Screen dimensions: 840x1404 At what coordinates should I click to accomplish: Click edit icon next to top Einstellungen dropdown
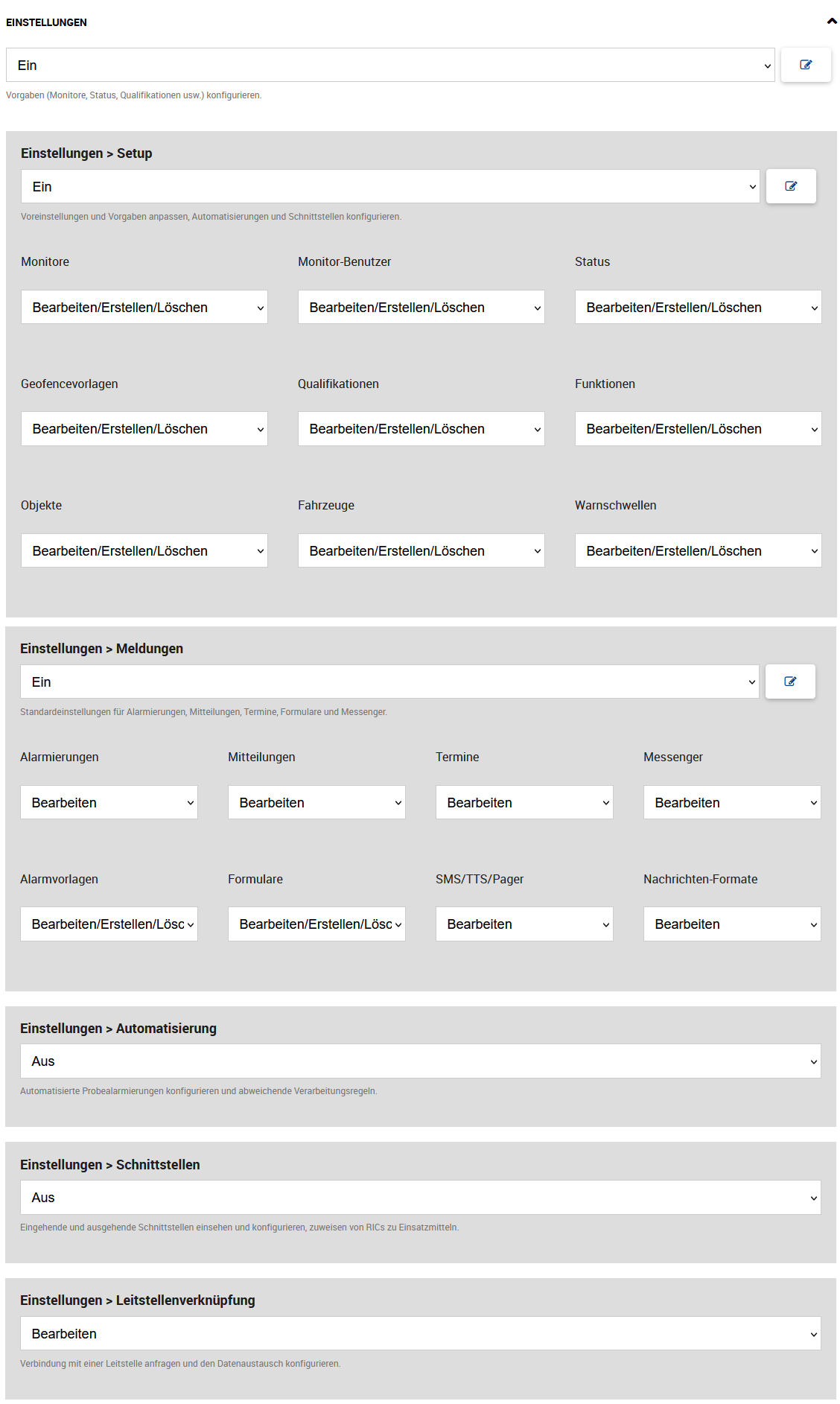[x=806, y=65]
